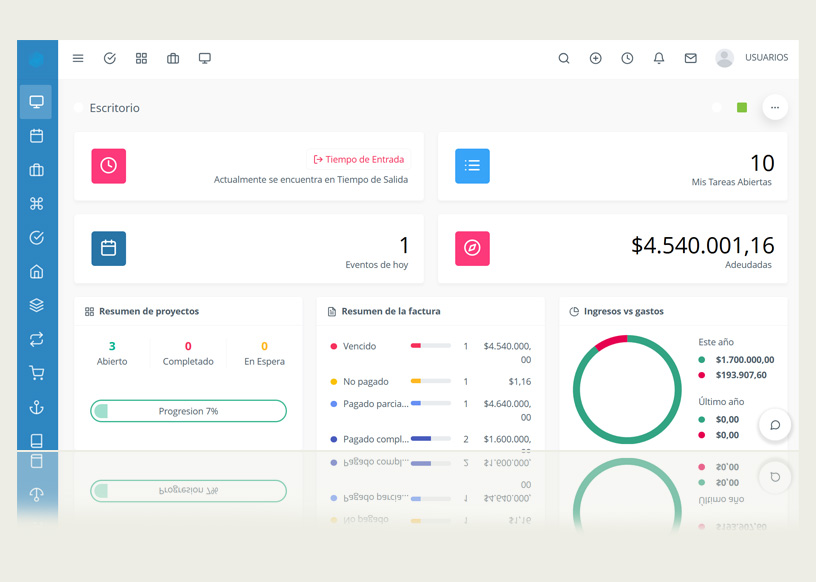Viewport: 816px width, 582px height.
Task: Click the Ingresos vs gastos donut chart
Action: (x=627, y=390)
